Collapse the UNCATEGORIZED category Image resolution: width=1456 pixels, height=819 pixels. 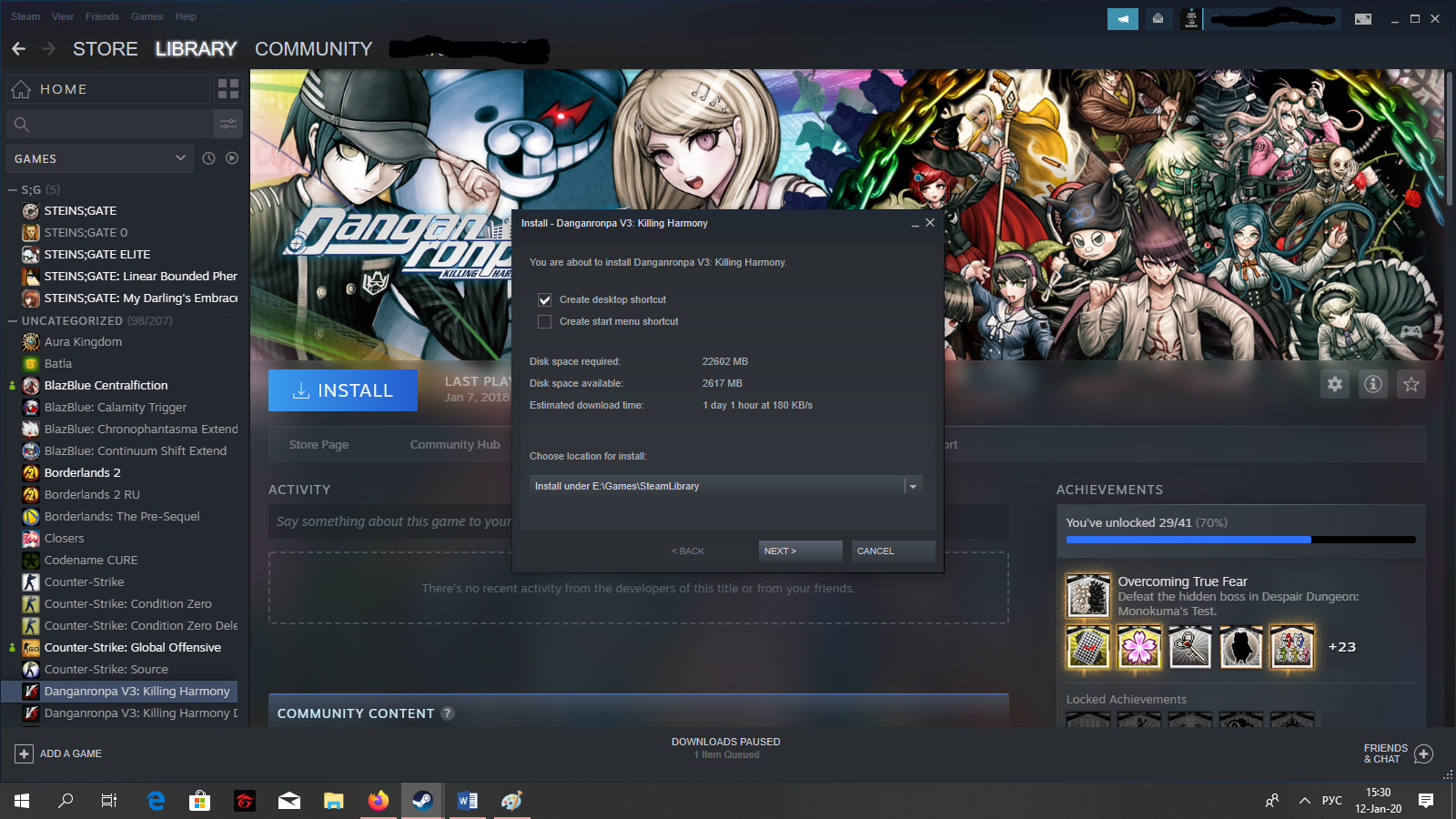[13, 321]
